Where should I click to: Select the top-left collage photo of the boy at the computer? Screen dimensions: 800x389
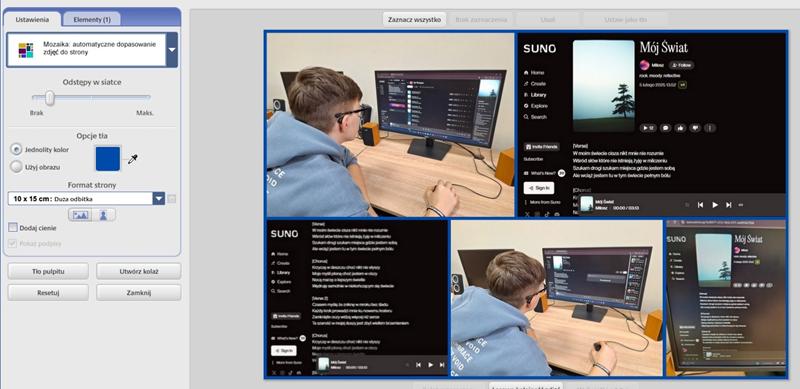point(390,125)
